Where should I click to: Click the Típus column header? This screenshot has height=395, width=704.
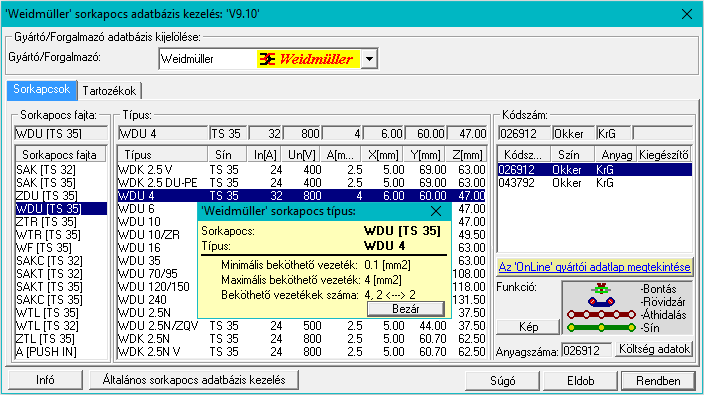coord(163,155)
